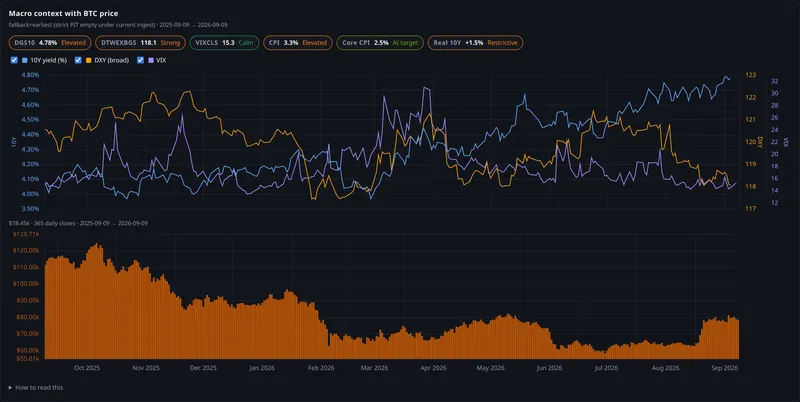Click the $78.45k 365 daily closes caption
Viewport: 800px width, 402px height.
point(78,223)
